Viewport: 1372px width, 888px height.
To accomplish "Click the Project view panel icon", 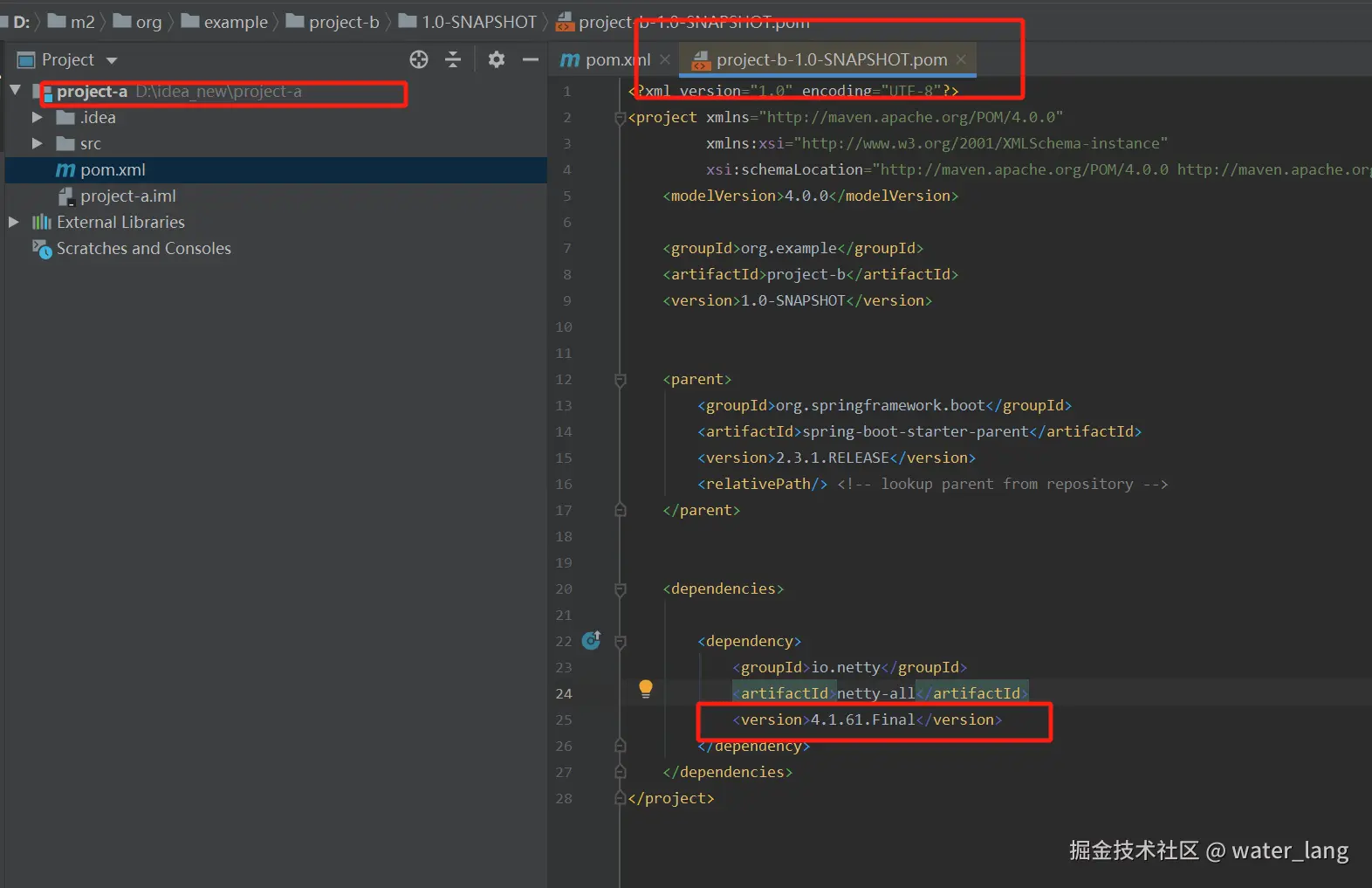I will point(26,59).
